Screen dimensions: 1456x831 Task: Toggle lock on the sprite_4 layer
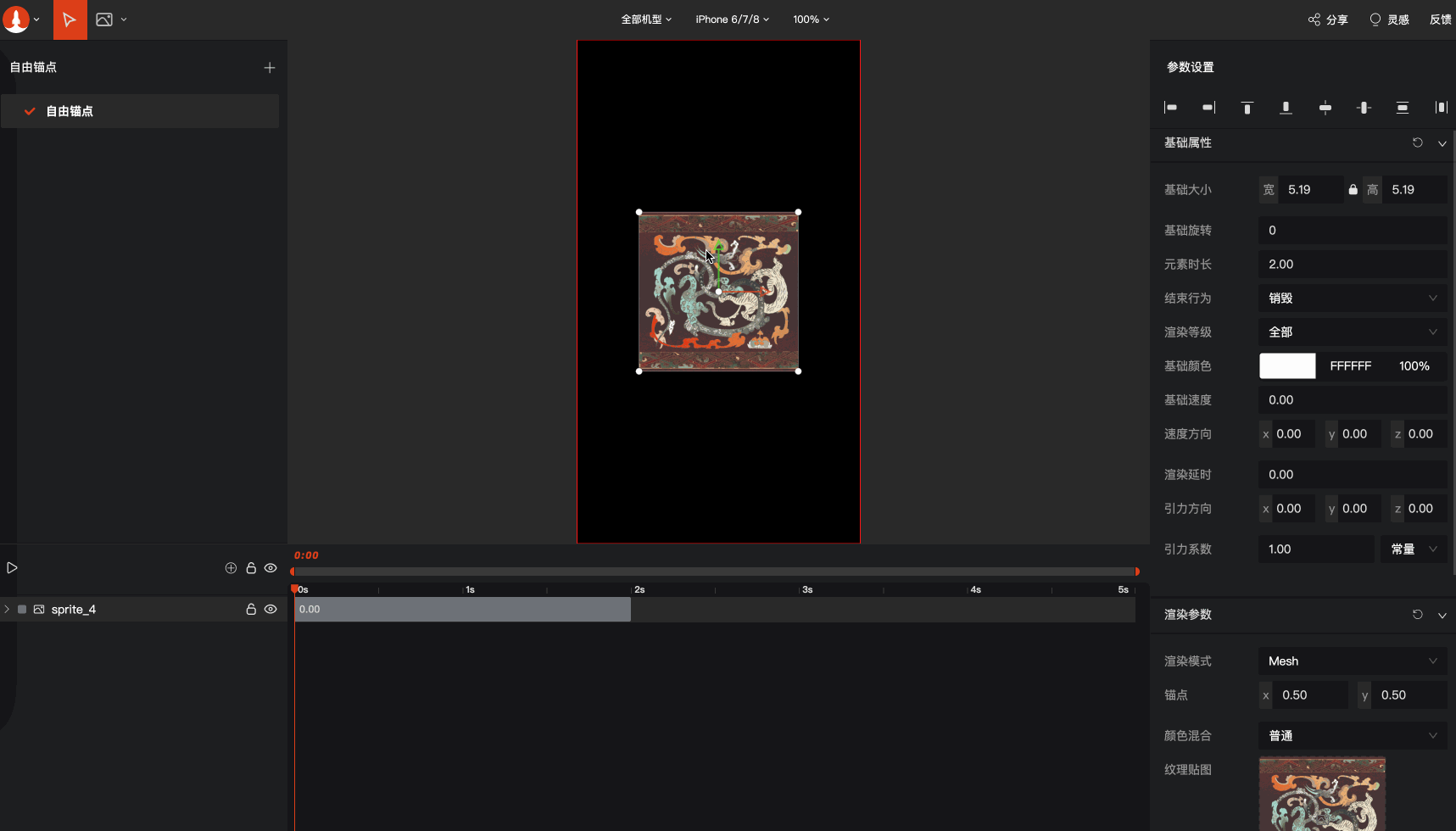click(251, 609)
